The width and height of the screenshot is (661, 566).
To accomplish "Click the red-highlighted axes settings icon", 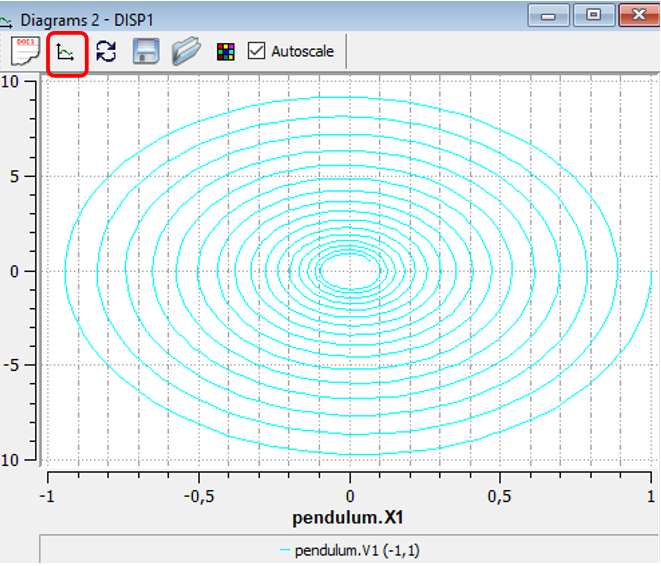I will pos(67,52).
